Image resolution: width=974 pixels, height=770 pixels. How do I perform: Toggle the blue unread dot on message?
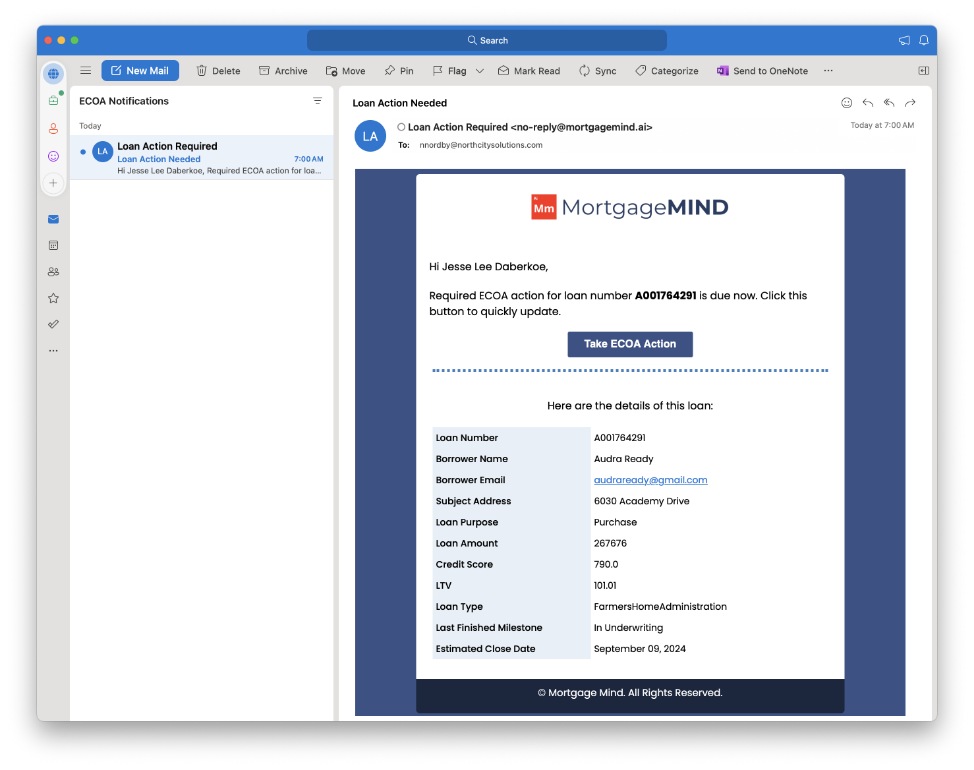coord(82,152)
